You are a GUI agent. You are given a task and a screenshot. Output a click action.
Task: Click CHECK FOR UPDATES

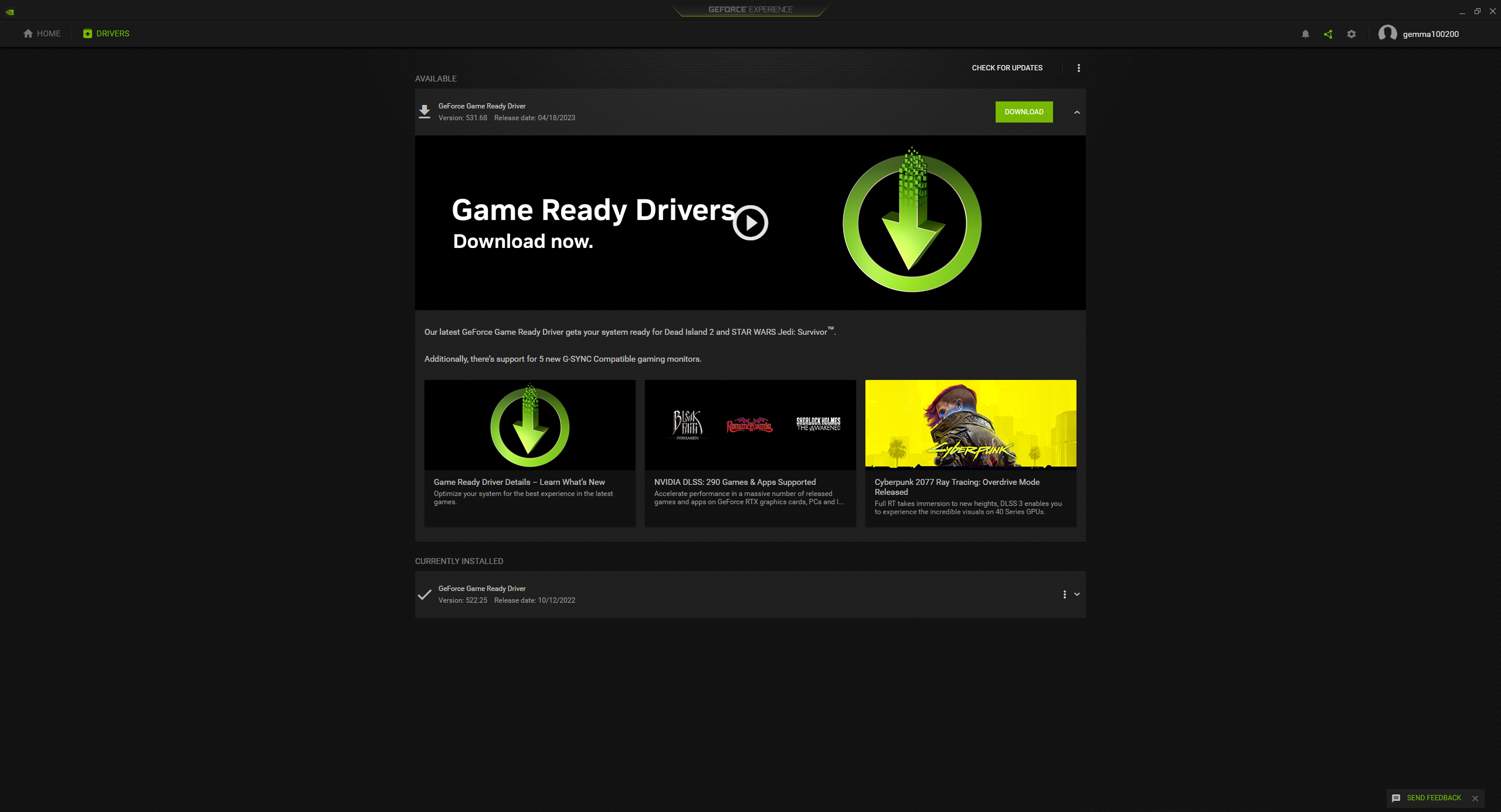pos(1007,68)
